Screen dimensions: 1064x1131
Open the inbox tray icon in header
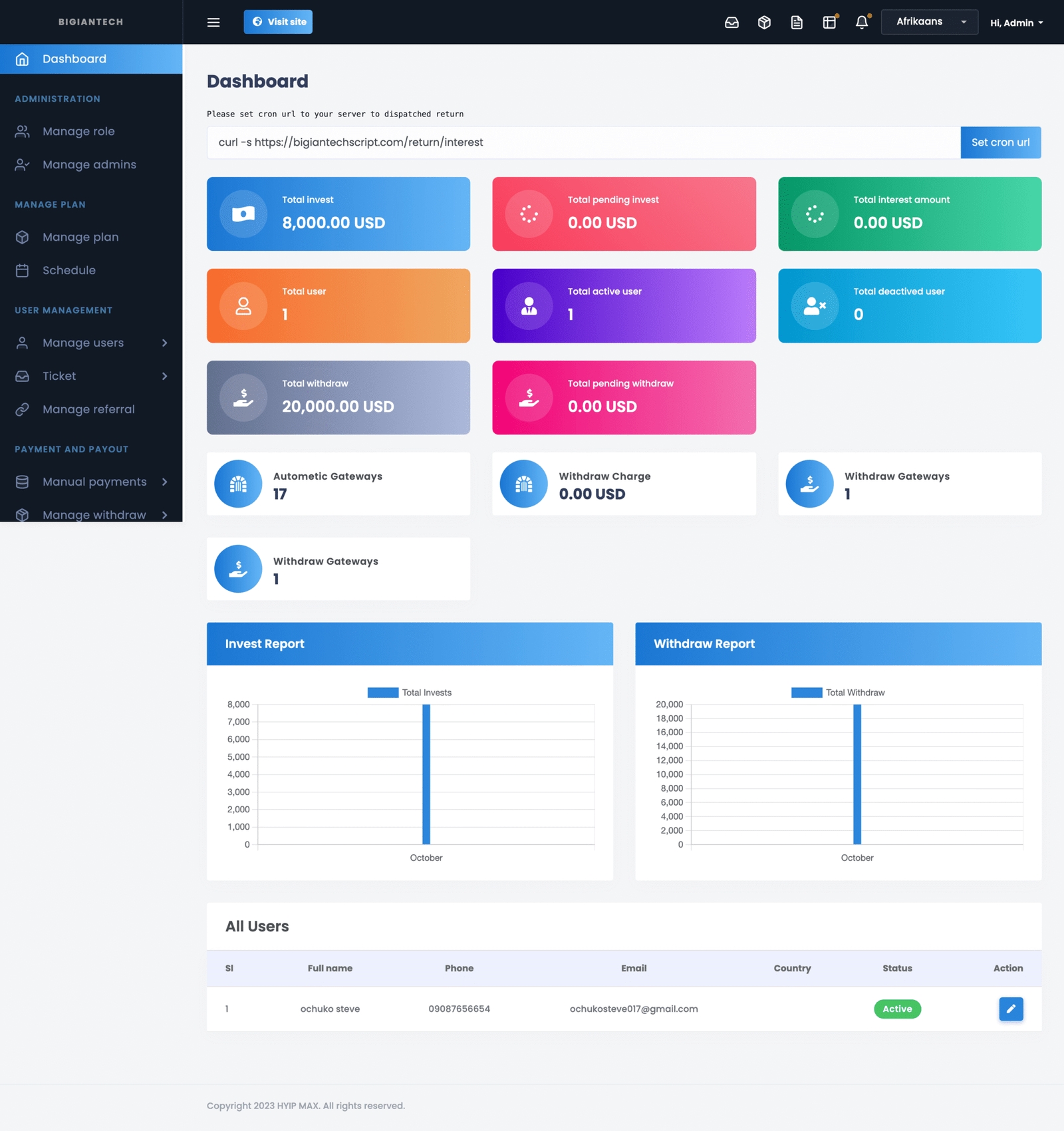point(731,23)
